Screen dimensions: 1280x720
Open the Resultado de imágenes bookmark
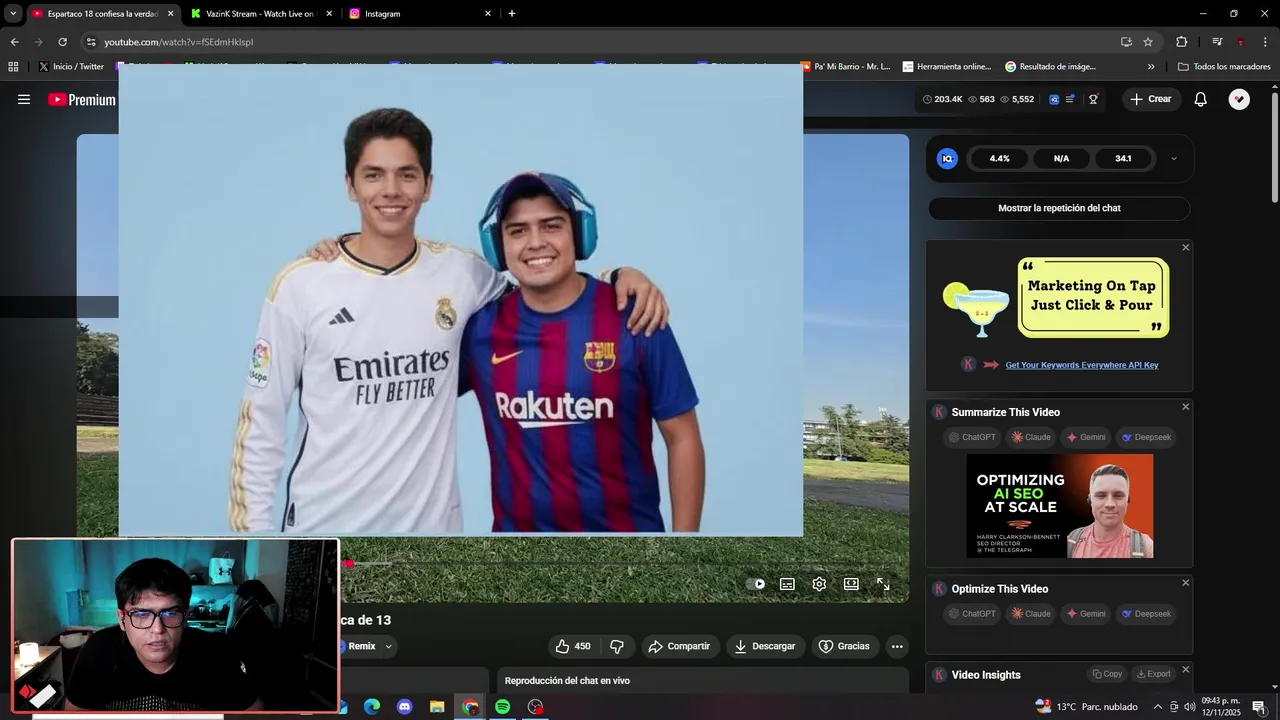[x=1050, y=67]
